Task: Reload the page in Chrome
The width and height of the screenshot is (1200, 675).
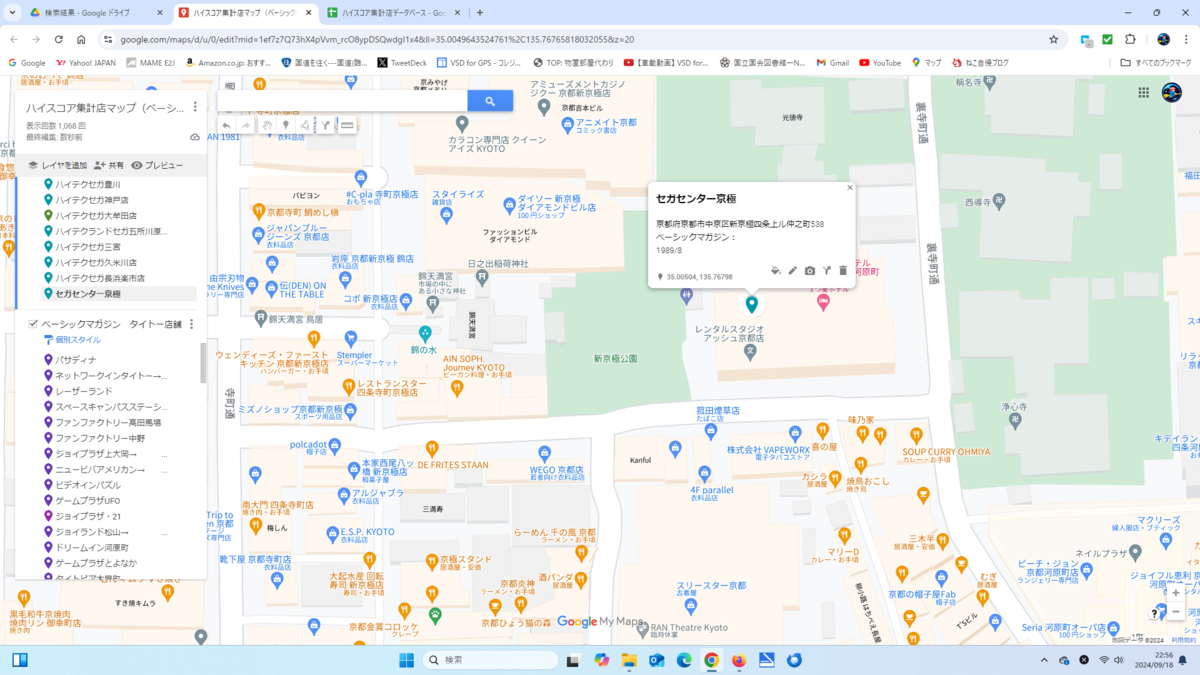Action: (59, 39)
